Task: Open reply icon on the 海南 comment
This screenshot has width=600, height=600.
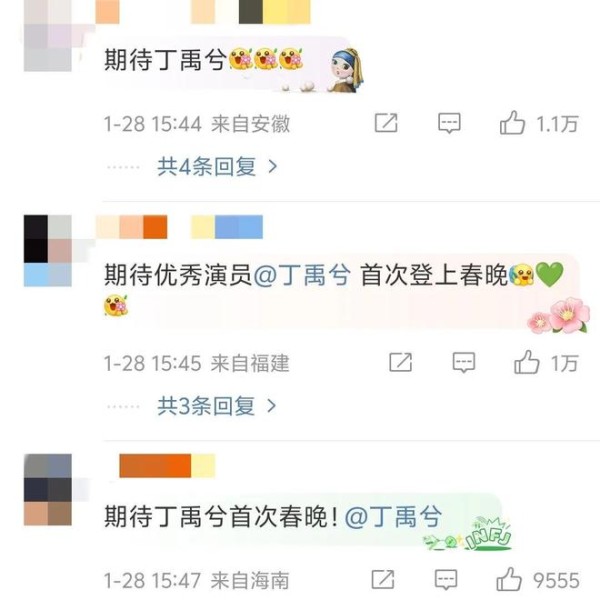Action: (446, 579)
